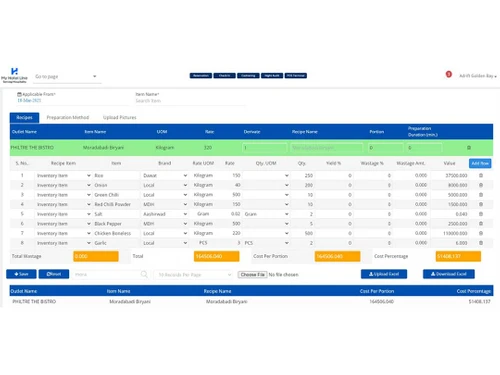Delete the Chicken Boneless row
This screenshot has width=500, height=375.
(x=481, y=233)
